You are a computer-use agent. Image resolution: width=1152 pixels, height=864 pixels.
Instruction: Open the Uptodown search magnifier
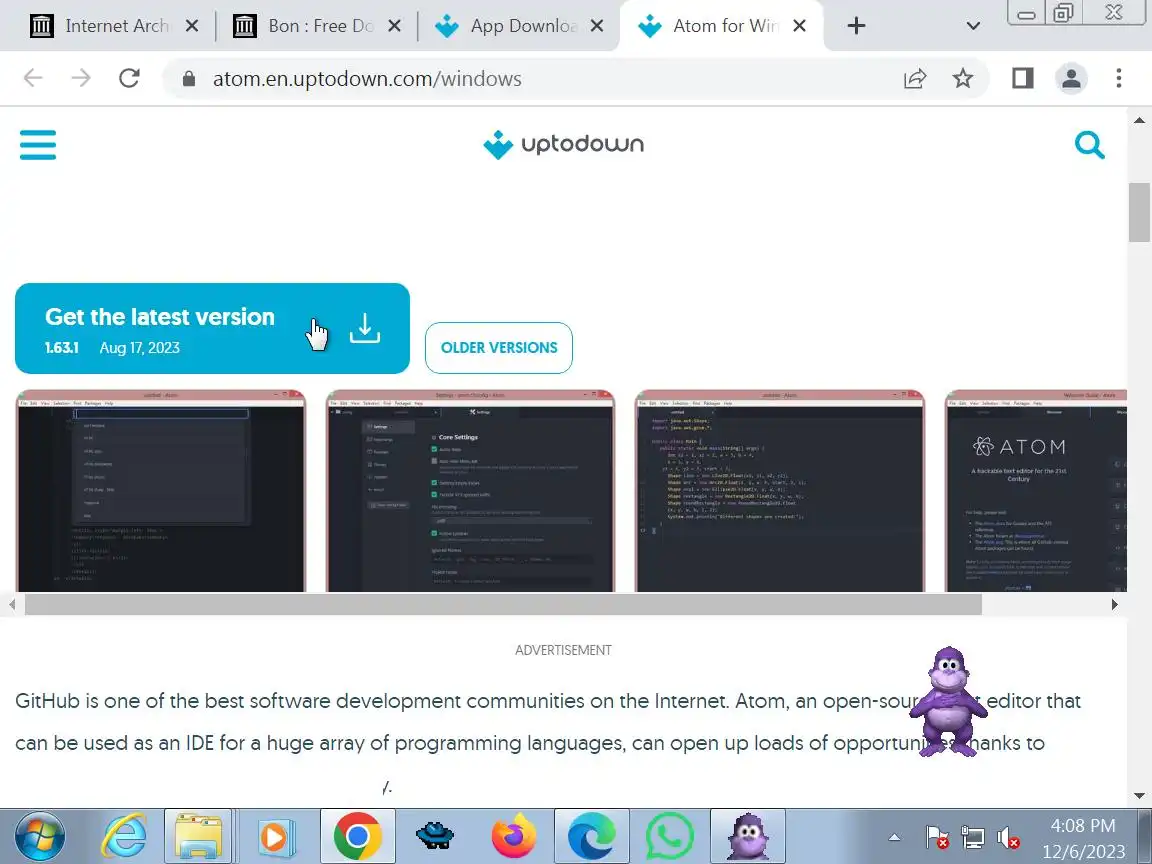click(x=1089, y=145)
